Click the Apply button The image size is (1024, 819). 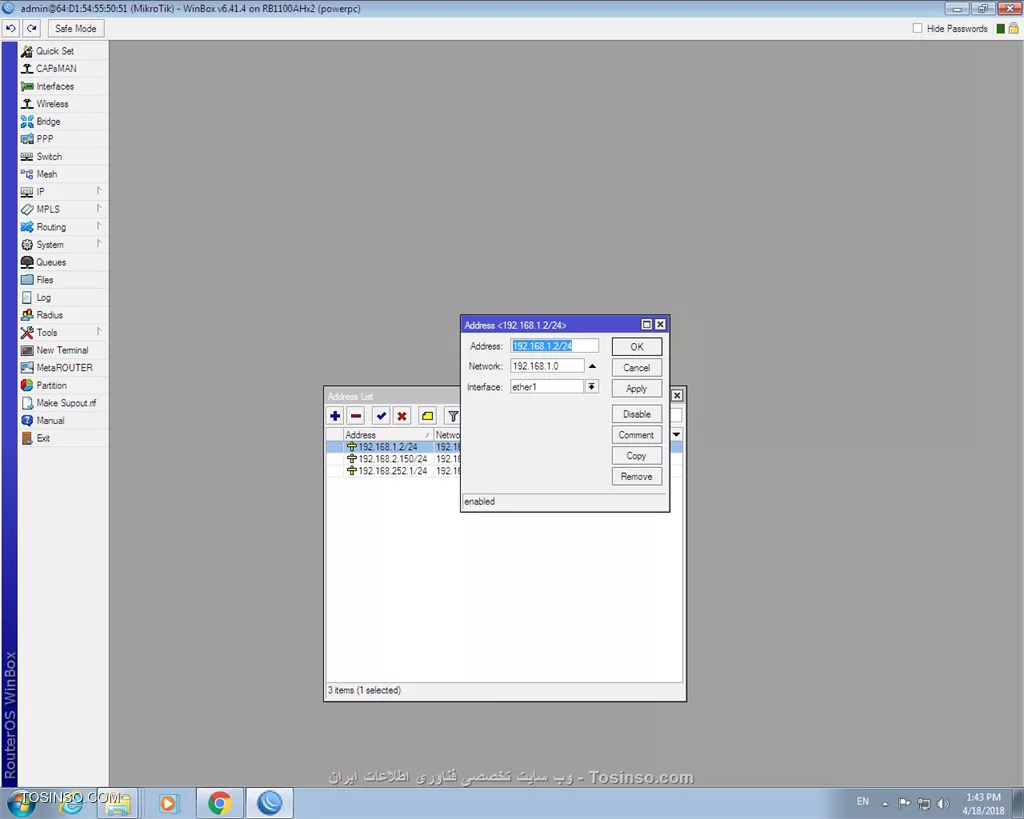click(x=637, y=389)
